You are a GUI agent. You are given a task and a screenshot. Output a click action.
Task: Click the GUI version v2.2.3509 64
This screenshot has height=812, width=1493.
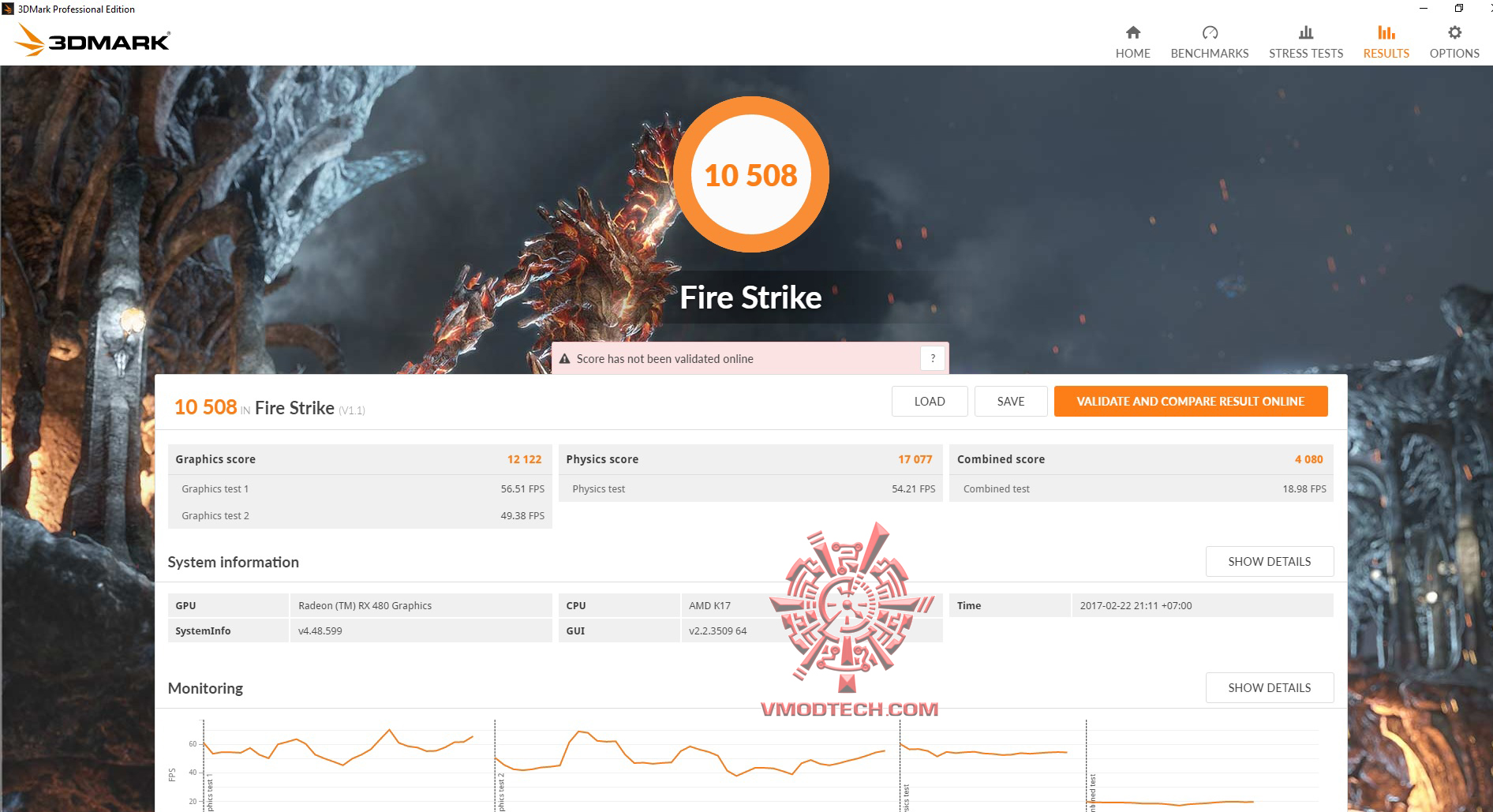(x=717, y=631)
